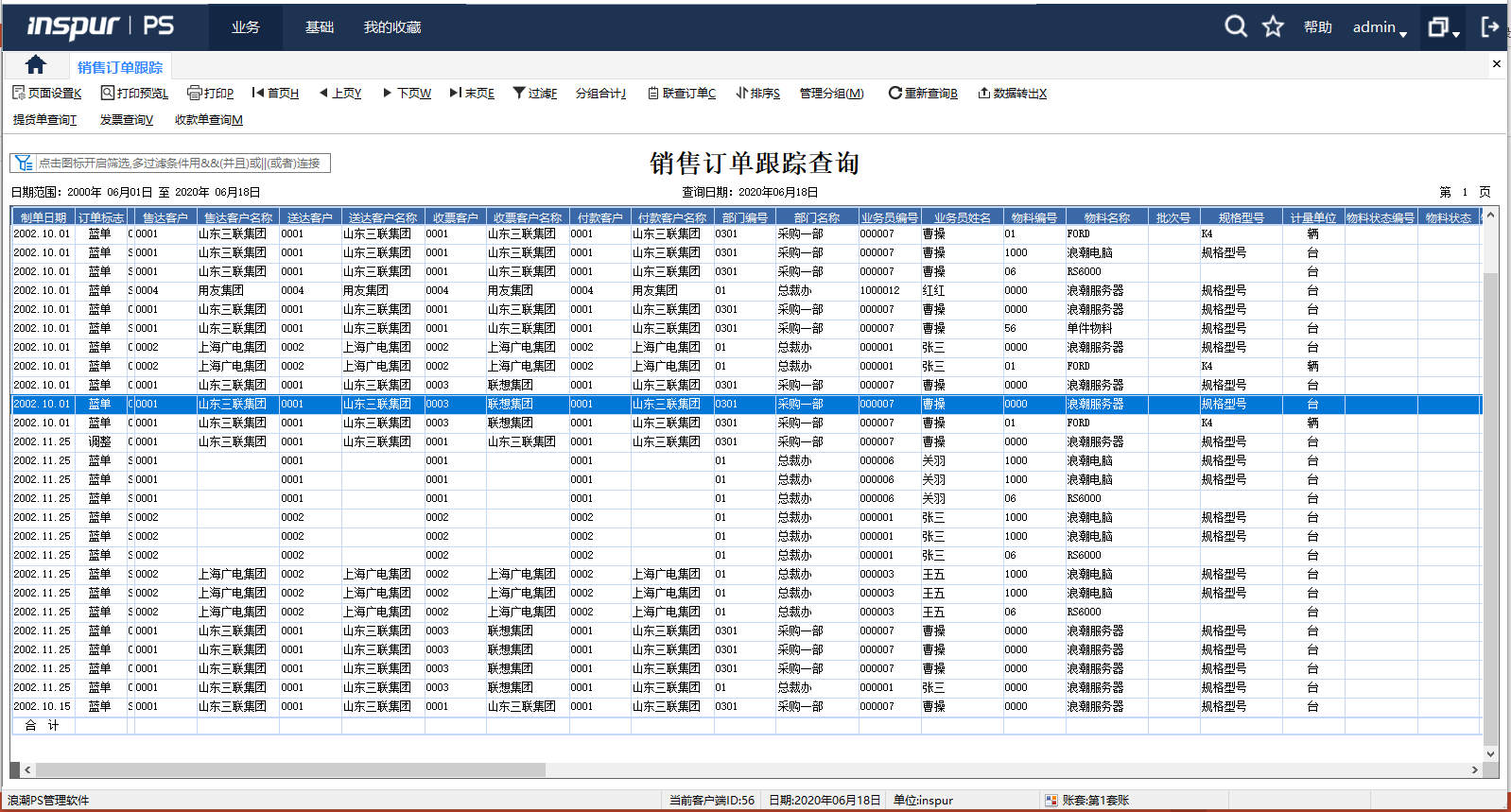Open the window switcher icon
This screenshot has height=812, width=1511.
pyautogui.click(x=1442, y=27)
